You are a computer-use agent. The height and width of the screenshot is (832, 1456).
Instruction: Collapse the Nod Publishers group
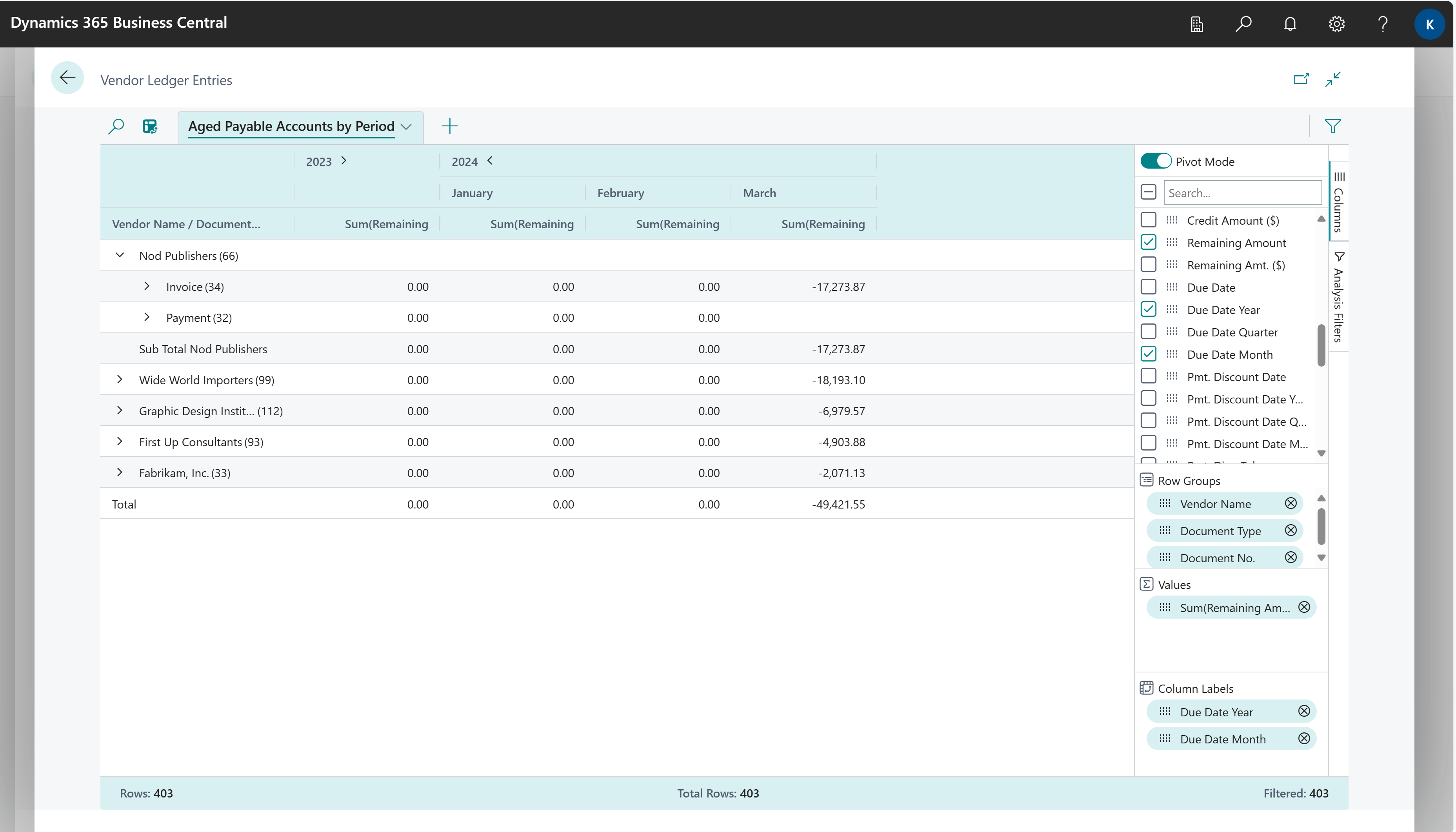pyautogui.click(x=120, y=255)
